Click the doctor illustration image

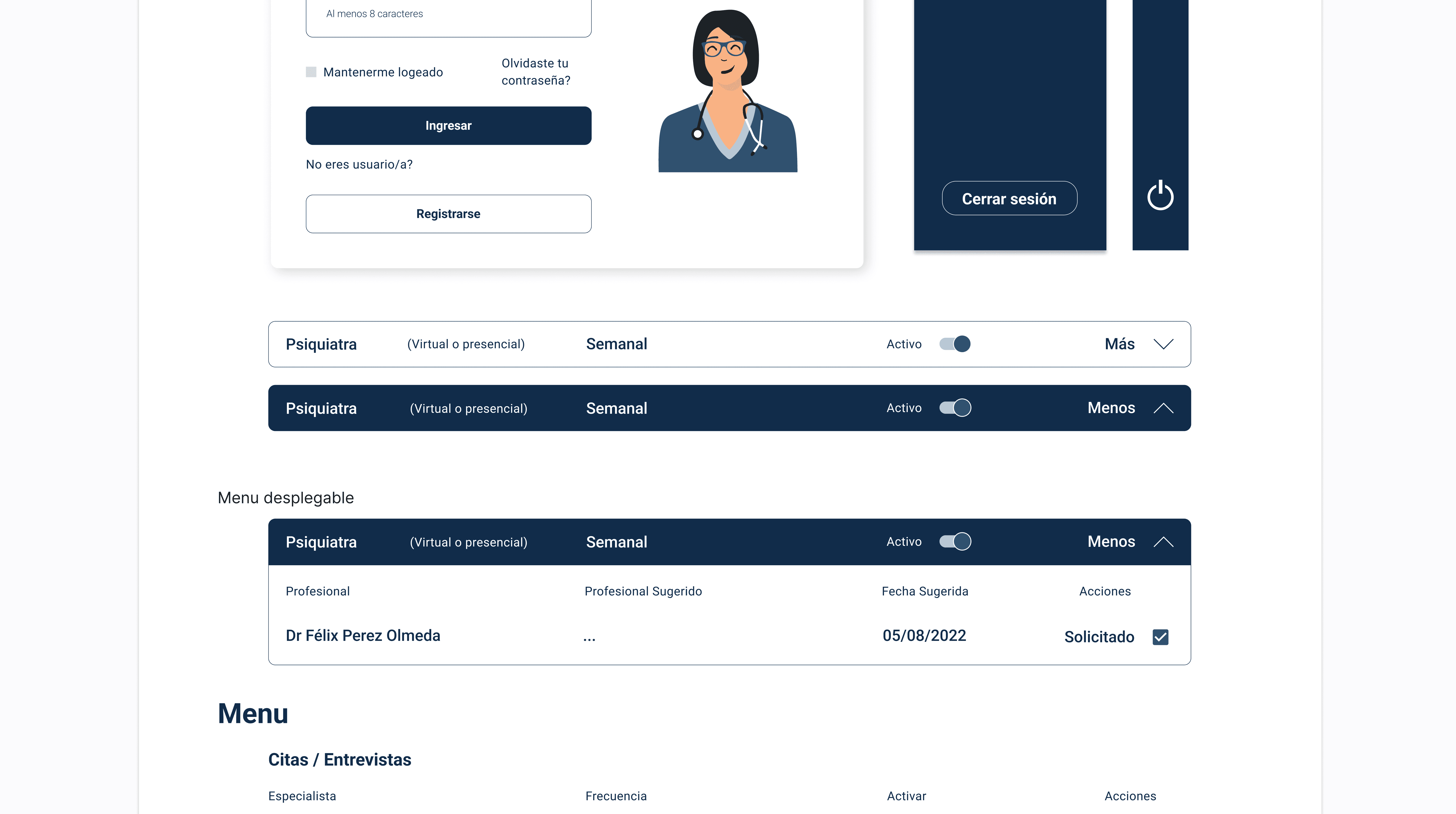click(x=727, y=91)
